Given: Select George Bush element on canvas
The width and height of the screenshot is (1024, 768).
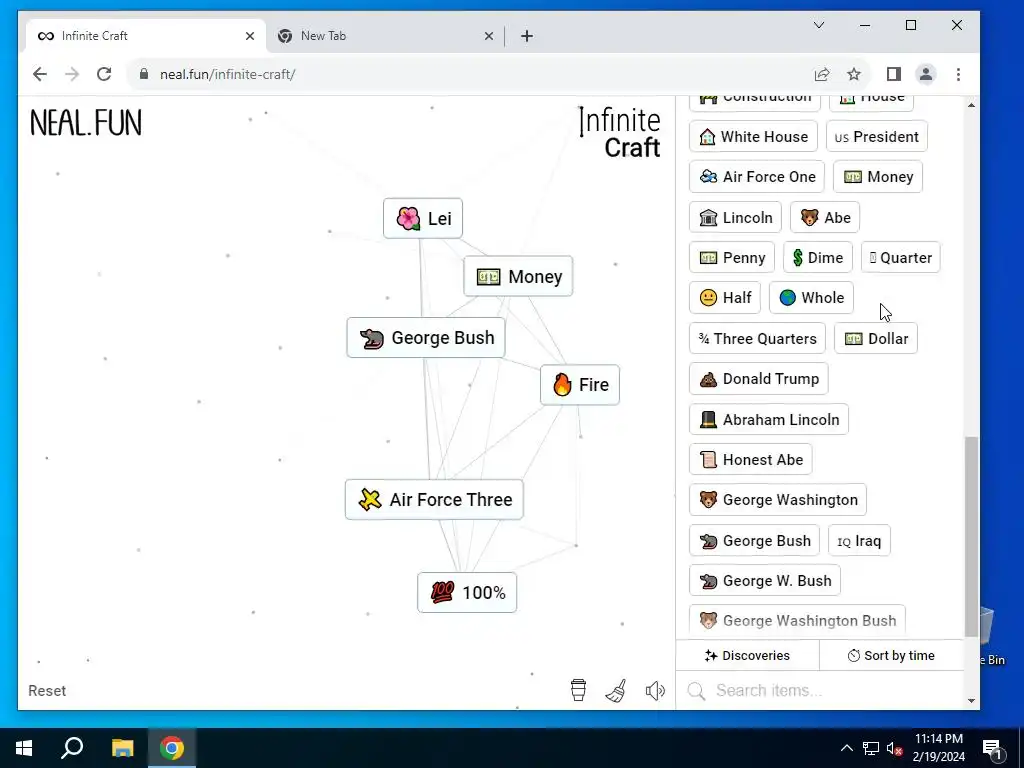Looking at the screenshot, I should [x=426, y=338].
